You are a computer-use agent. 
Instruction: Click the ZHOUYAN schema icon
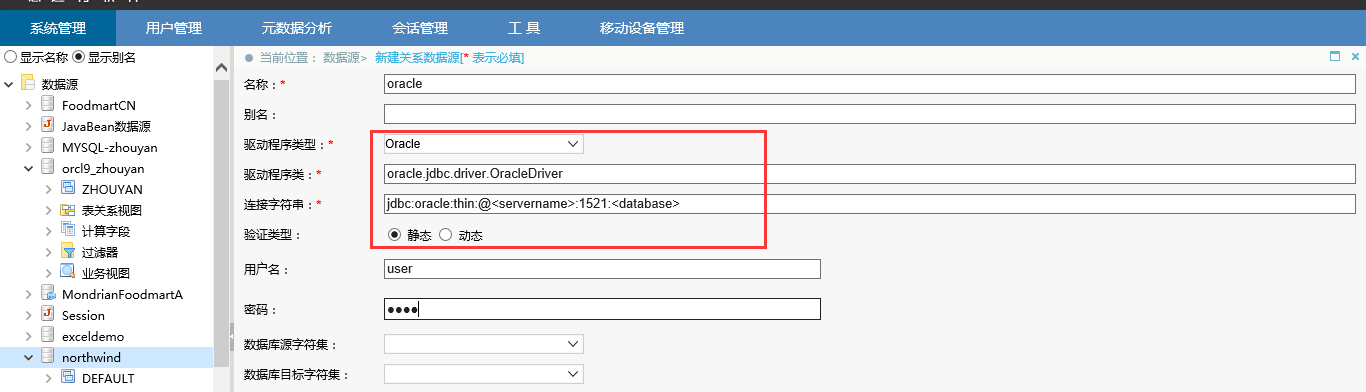point(67,189)
